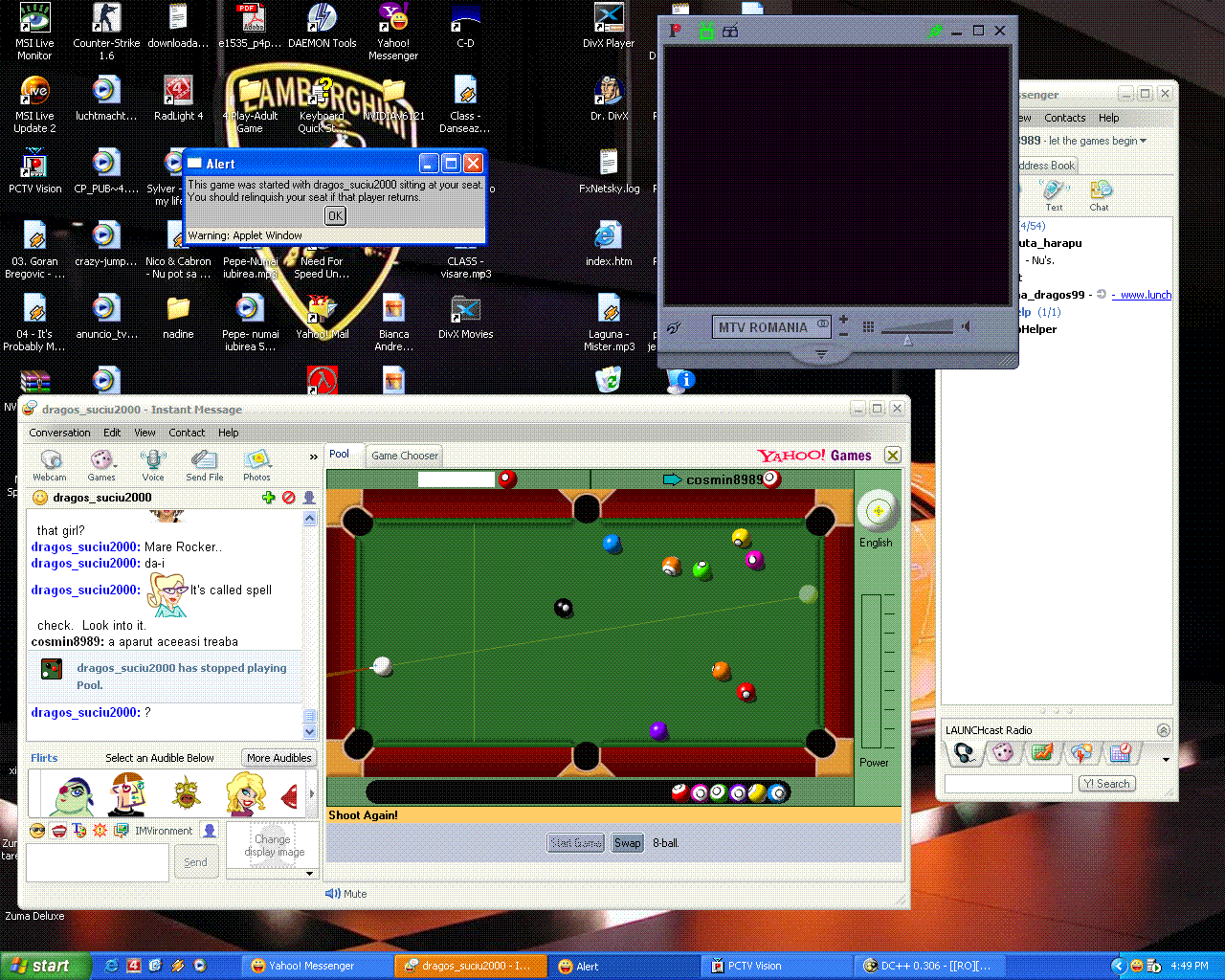Click the audibles lips icon
The width and height of the screenshot is (1225, 980).
click(x=58, y=831)
